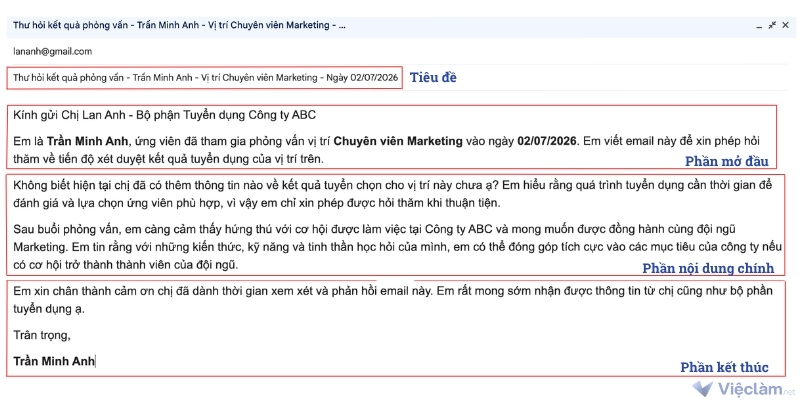800x400 pixels.
Task: Click bold text "Chuyên viên Marketing" in the body
Action: tap(399, 141)
